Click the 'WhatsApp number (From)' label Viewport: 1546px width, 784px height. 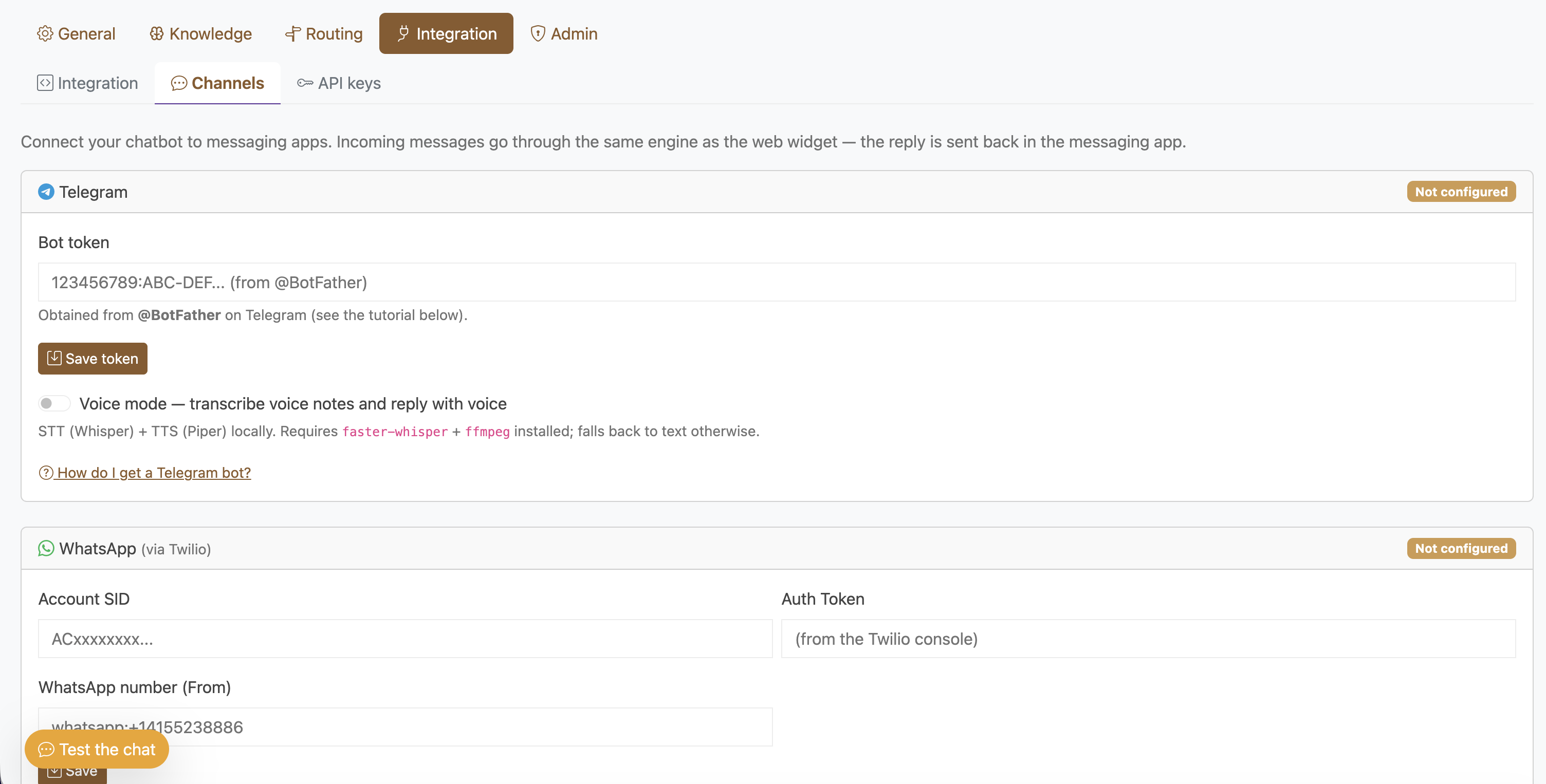[135, 687]
